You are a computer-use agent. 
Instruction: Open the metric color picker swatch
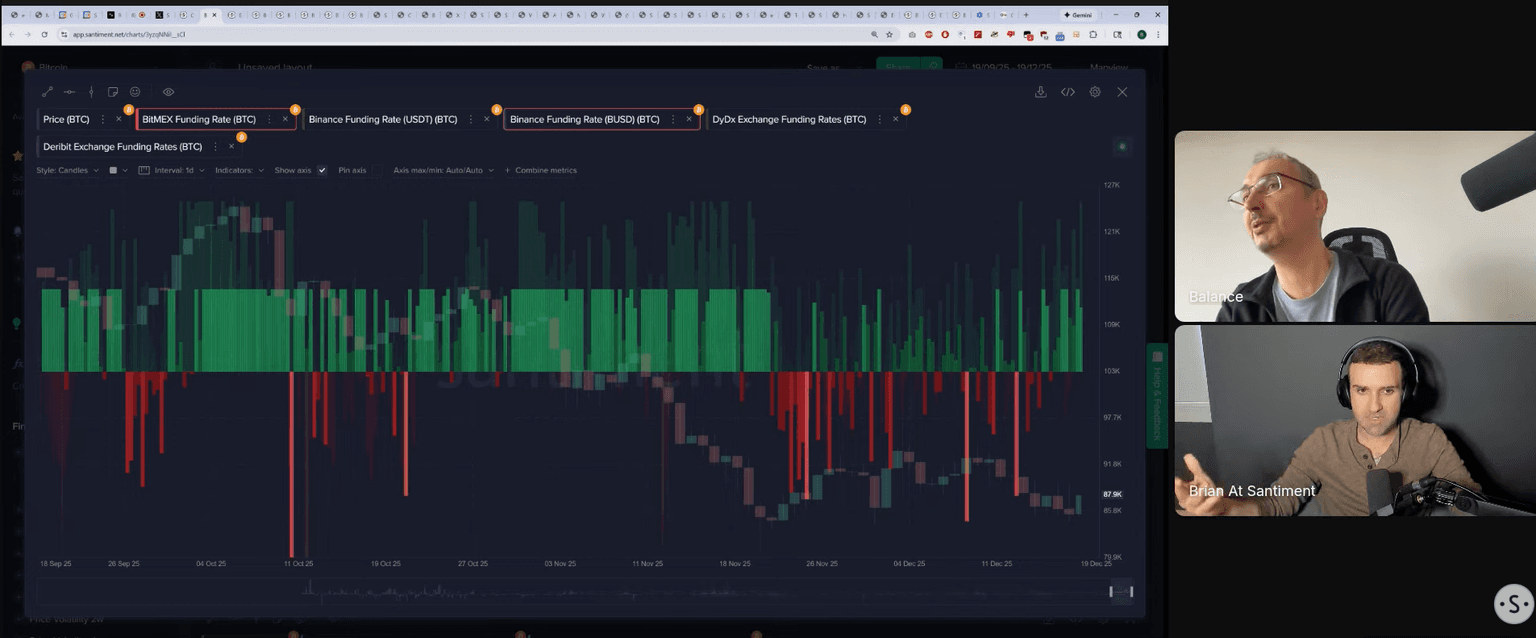113,171
